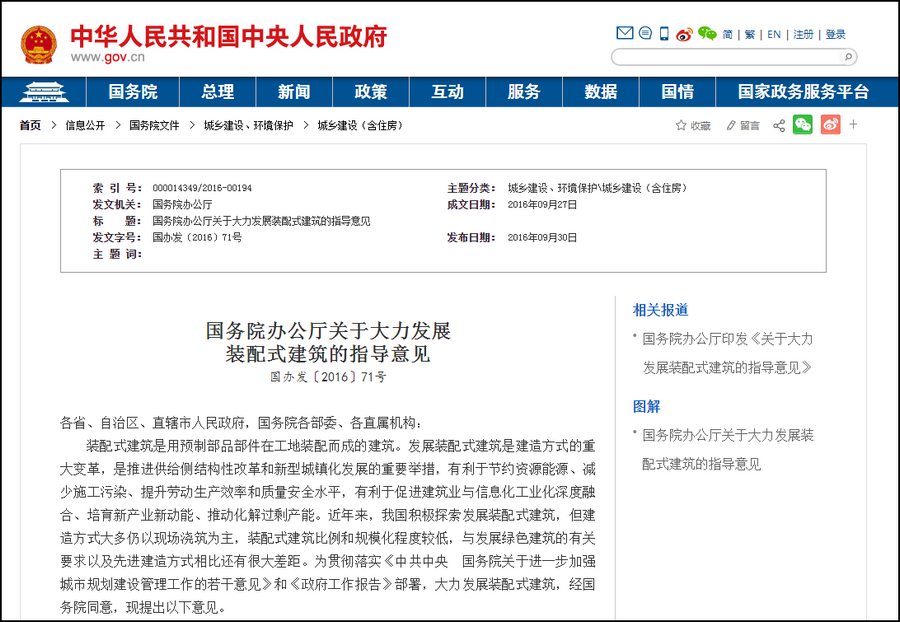Screen dimensions: 900x622
Task: Click the share icon
Action: click(x=779, y=125)
